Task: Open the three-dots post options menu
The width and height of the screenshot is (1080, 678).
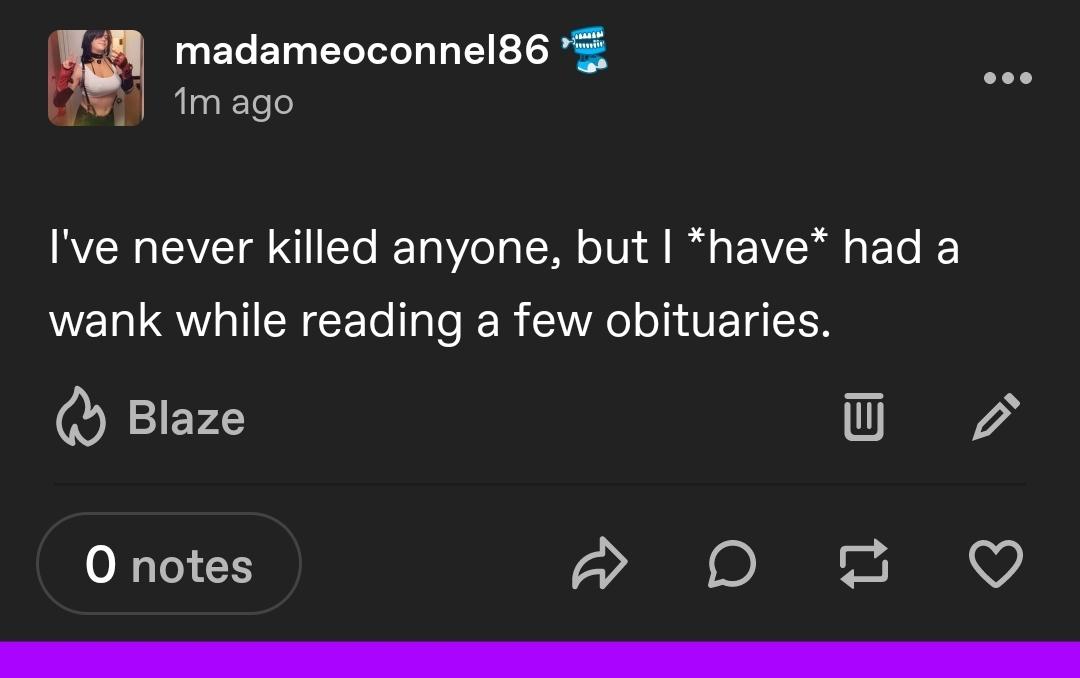Action: point(1006,78)
